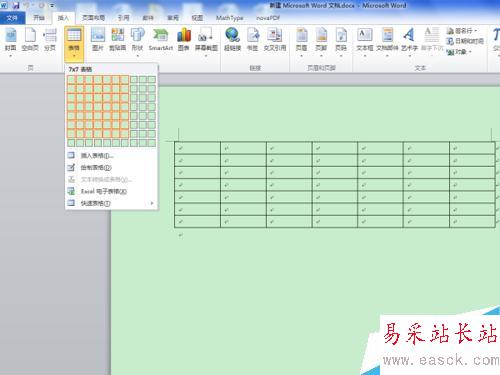Open the Signature Line (签名行) dropdown
Viewport: 500px width, 375px height.
462,31
